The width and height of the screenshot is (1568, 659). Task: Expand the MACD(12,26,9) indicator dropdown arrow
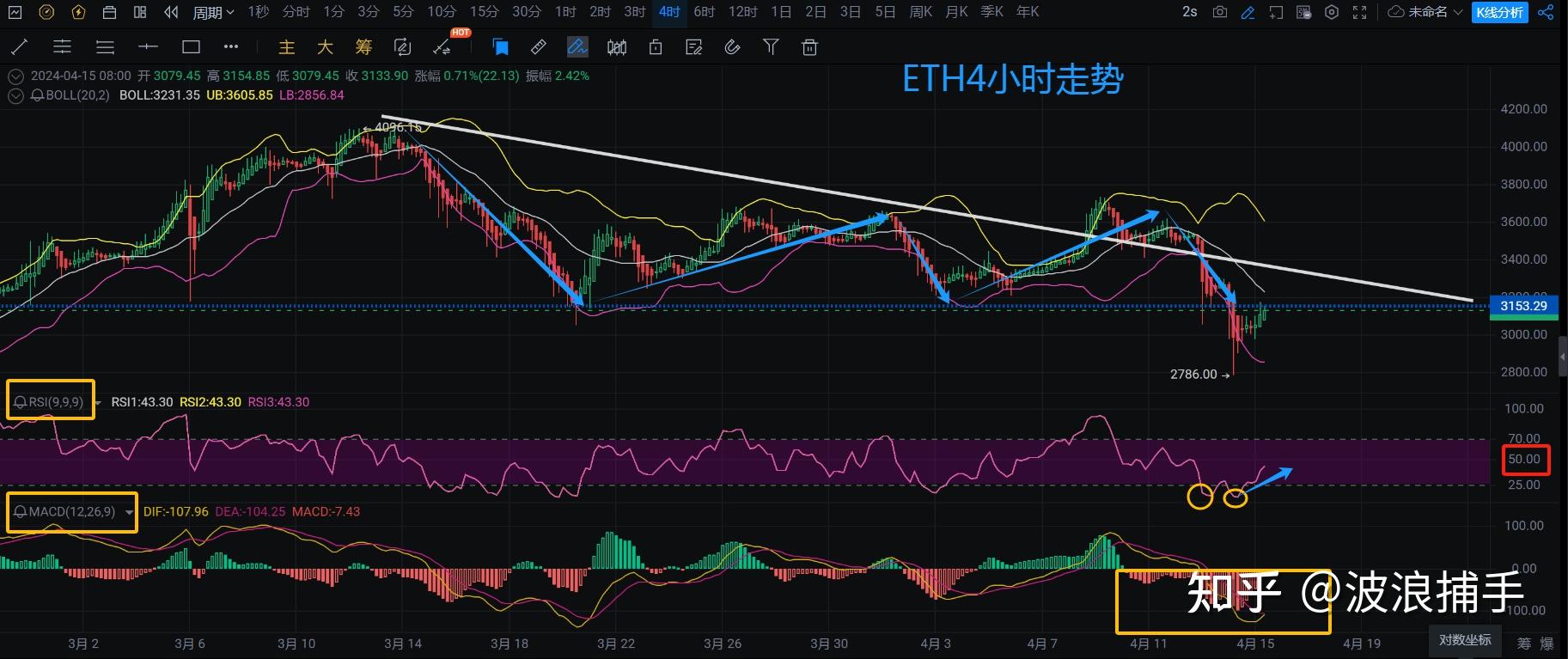(x=129, y=512)
